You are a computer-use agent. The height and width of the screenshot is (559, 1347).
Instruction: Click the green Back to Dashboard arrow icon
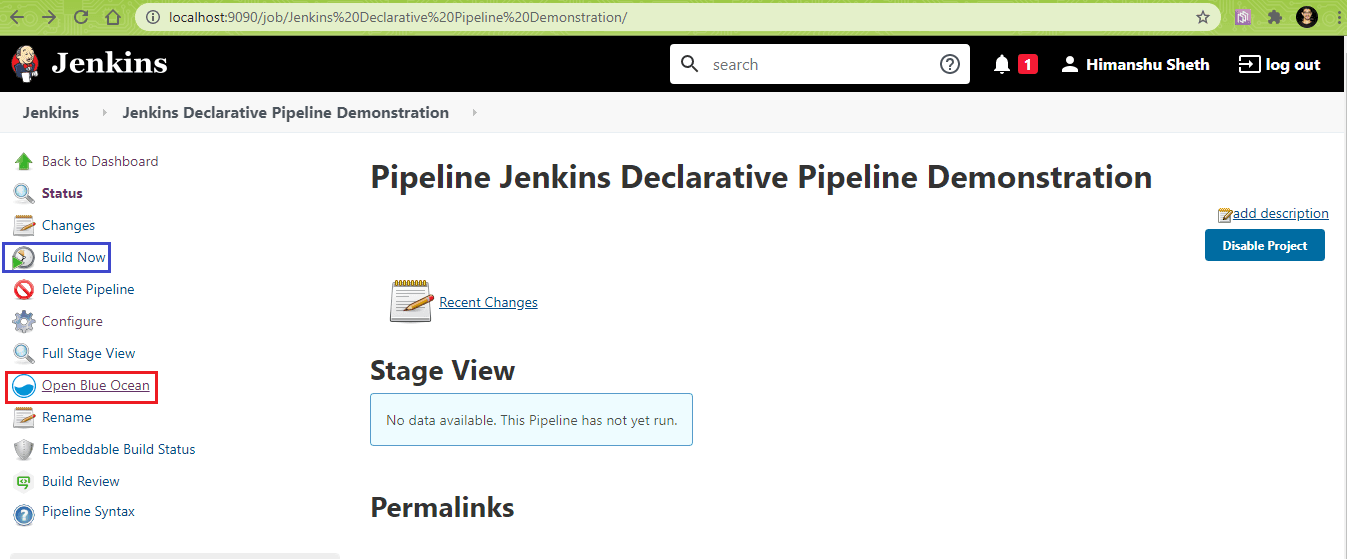tap(24, 161)
